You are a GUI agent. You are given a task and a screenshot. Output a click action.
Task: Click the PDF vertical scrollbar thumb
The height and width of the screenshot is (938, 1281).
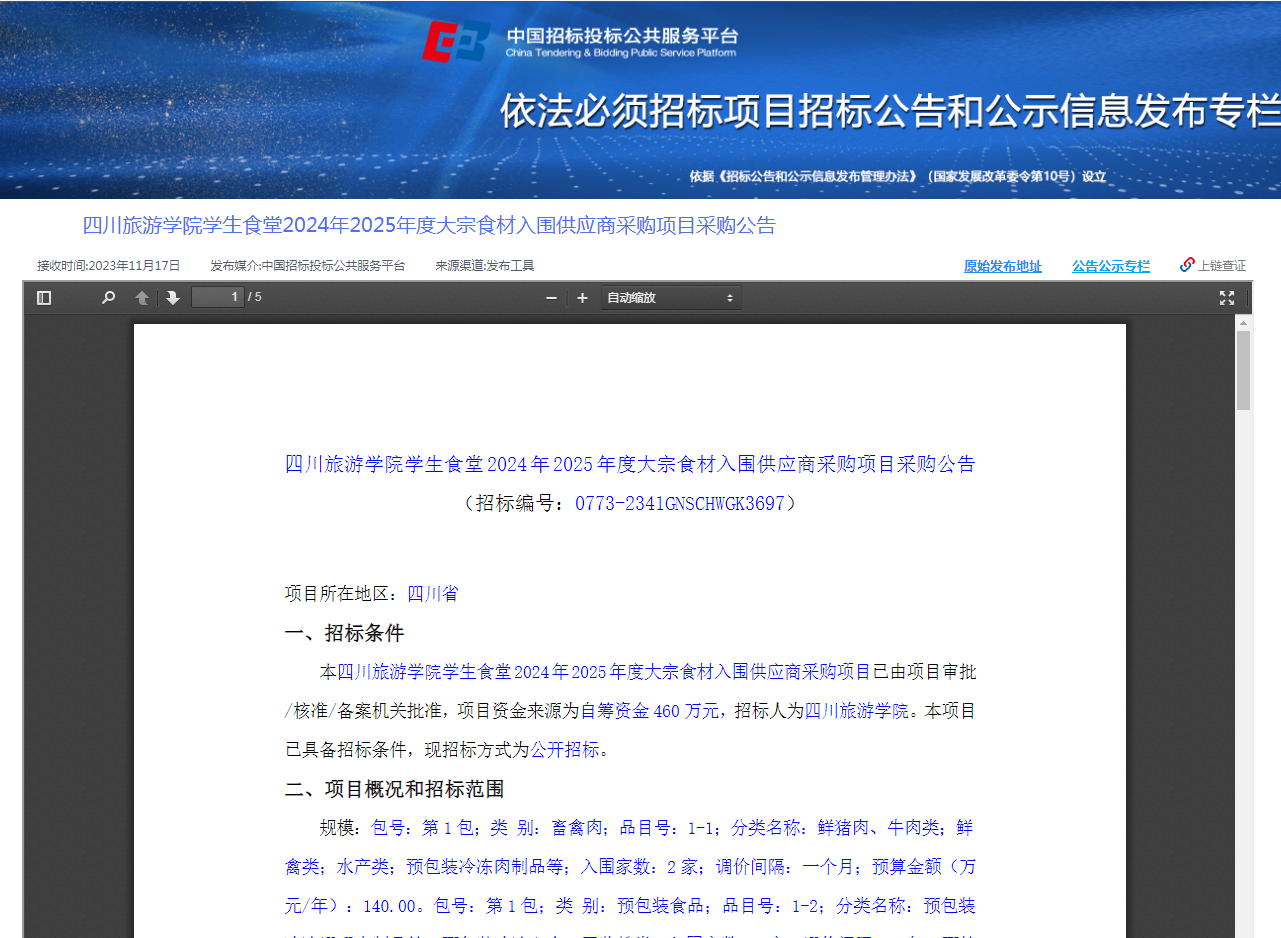click(1244, 370)
